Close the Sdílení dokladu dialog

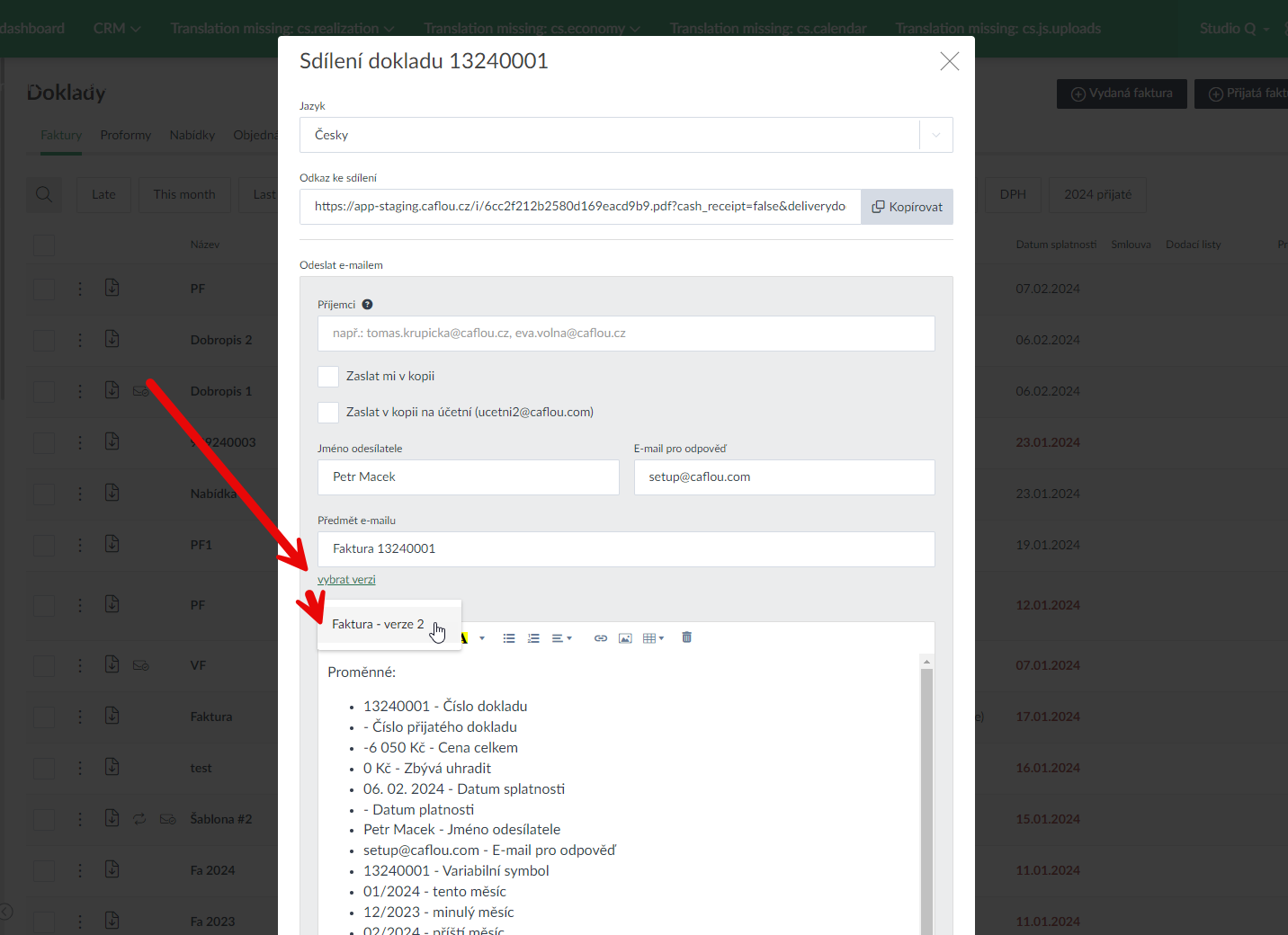coord(949,61)
